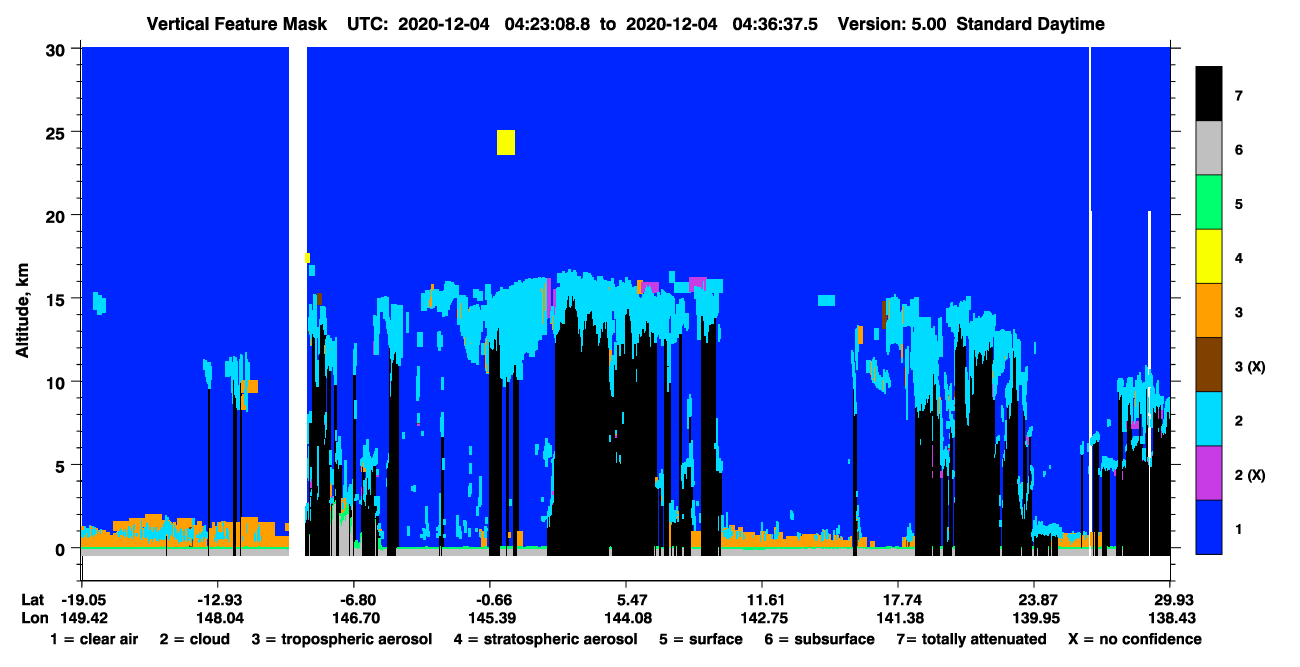Click 'Version: 5.00' in the title
The width and height of the screenshot is (1300, 667).
tap(892, 24)
